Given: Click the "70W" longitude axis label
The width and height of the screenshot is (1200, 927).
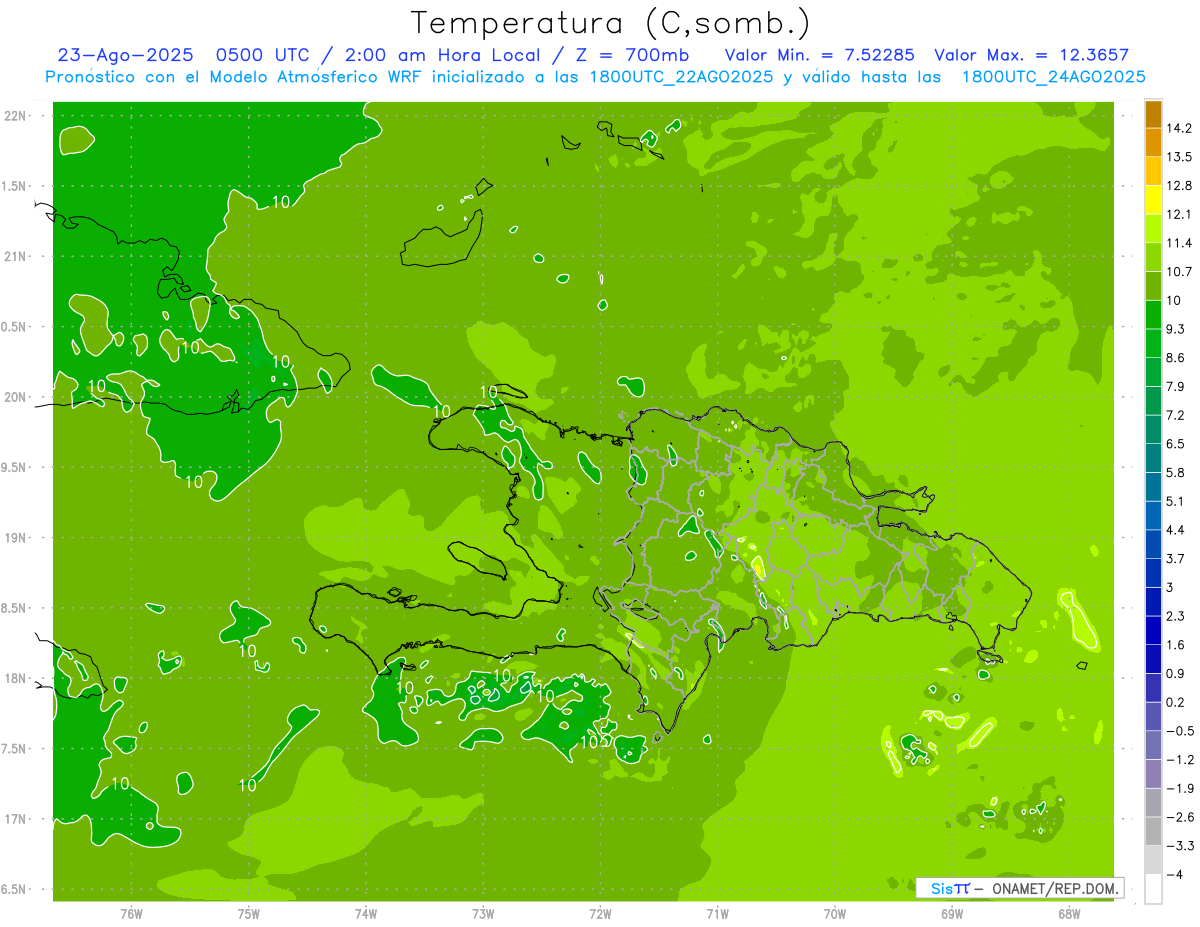Looking at the screenshot, I should click(x=835, y=914).
